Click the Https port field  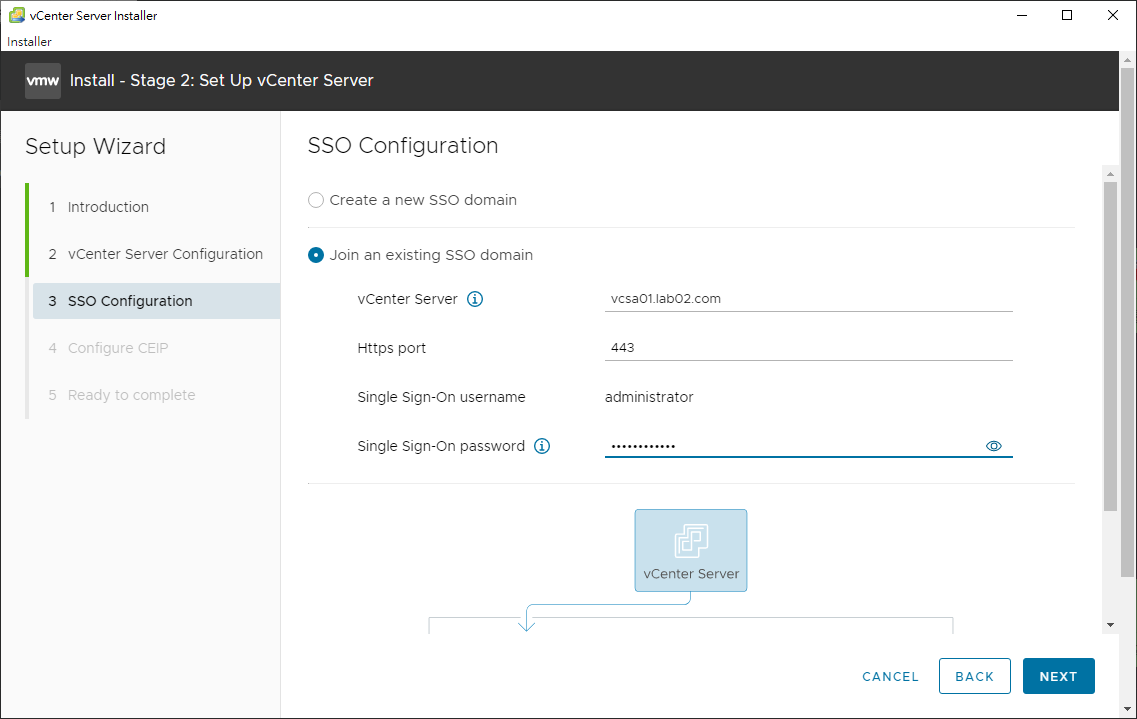(809, 347)
